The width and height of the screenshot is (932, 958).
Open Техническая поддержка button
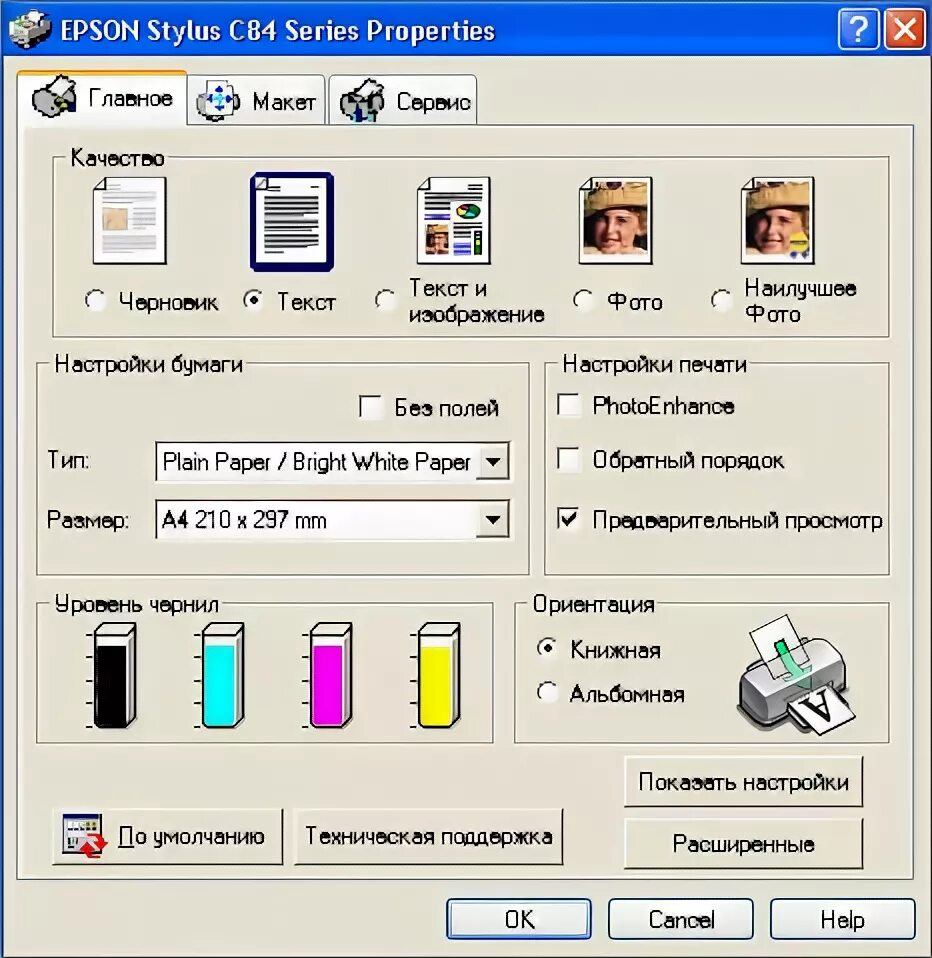click(428, 836)
